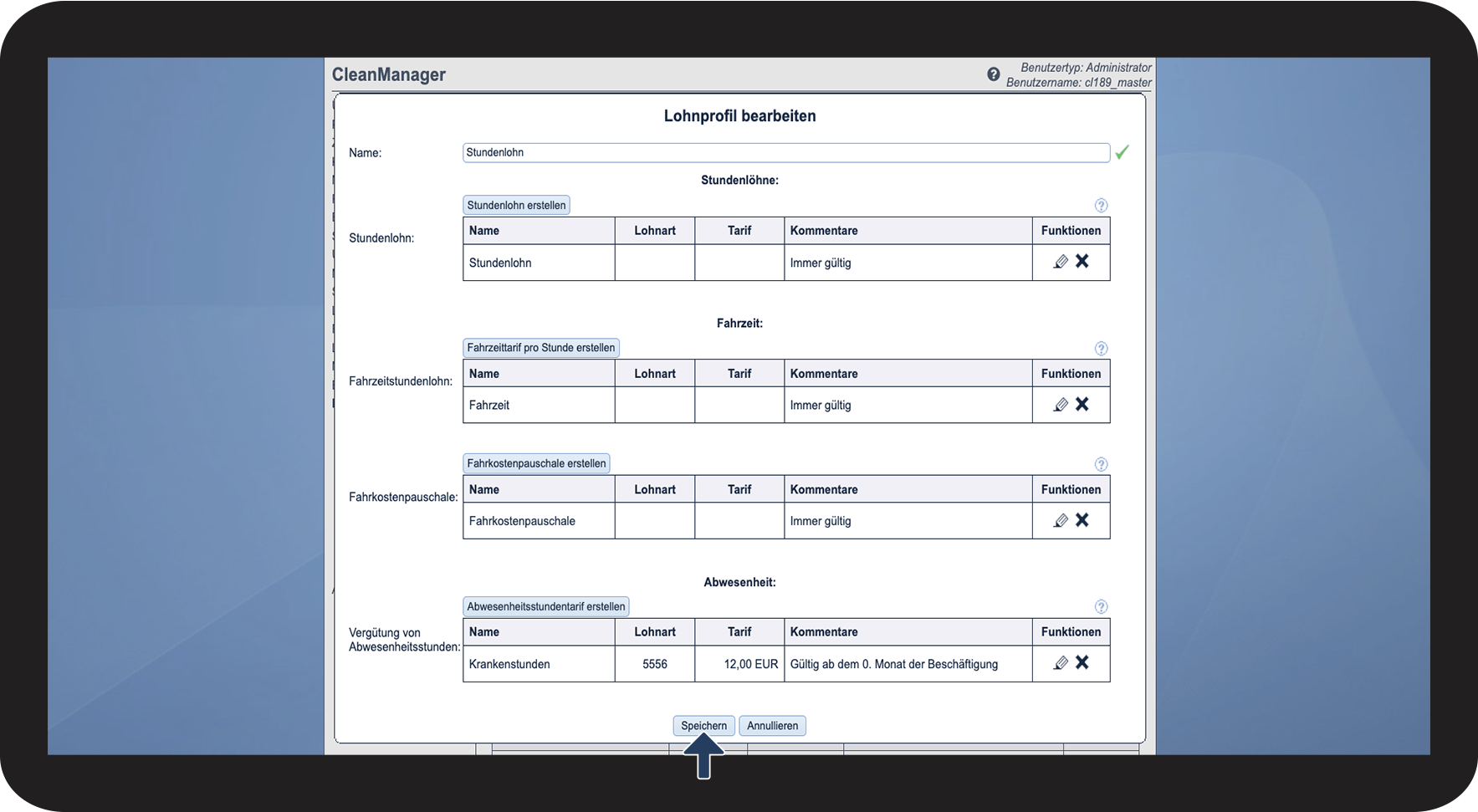Click the tariff value 12,00 EUR
This screenshot has height=812, width=1478.
751,664
